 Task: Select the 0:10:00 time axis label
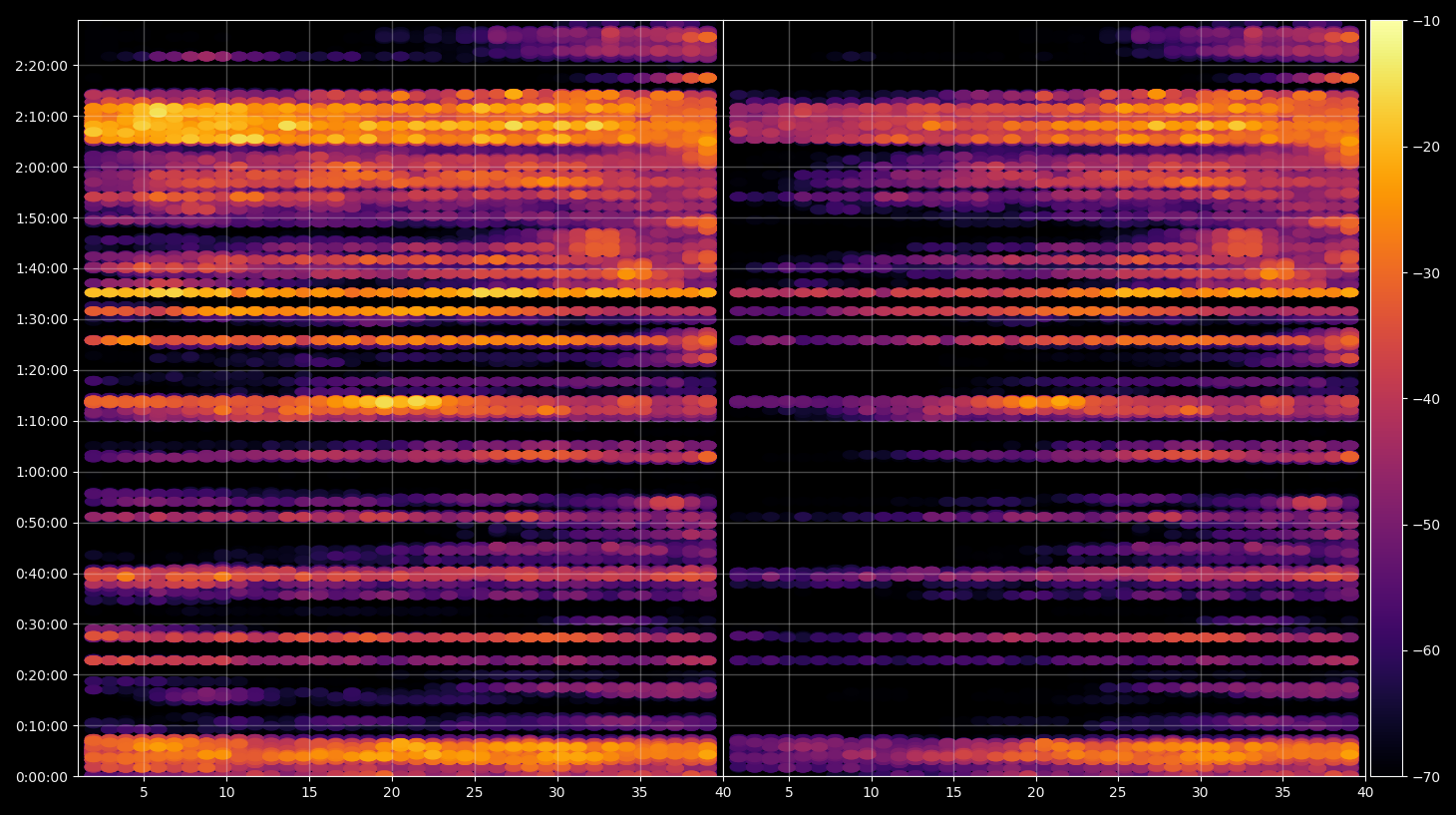click(42, 726)
